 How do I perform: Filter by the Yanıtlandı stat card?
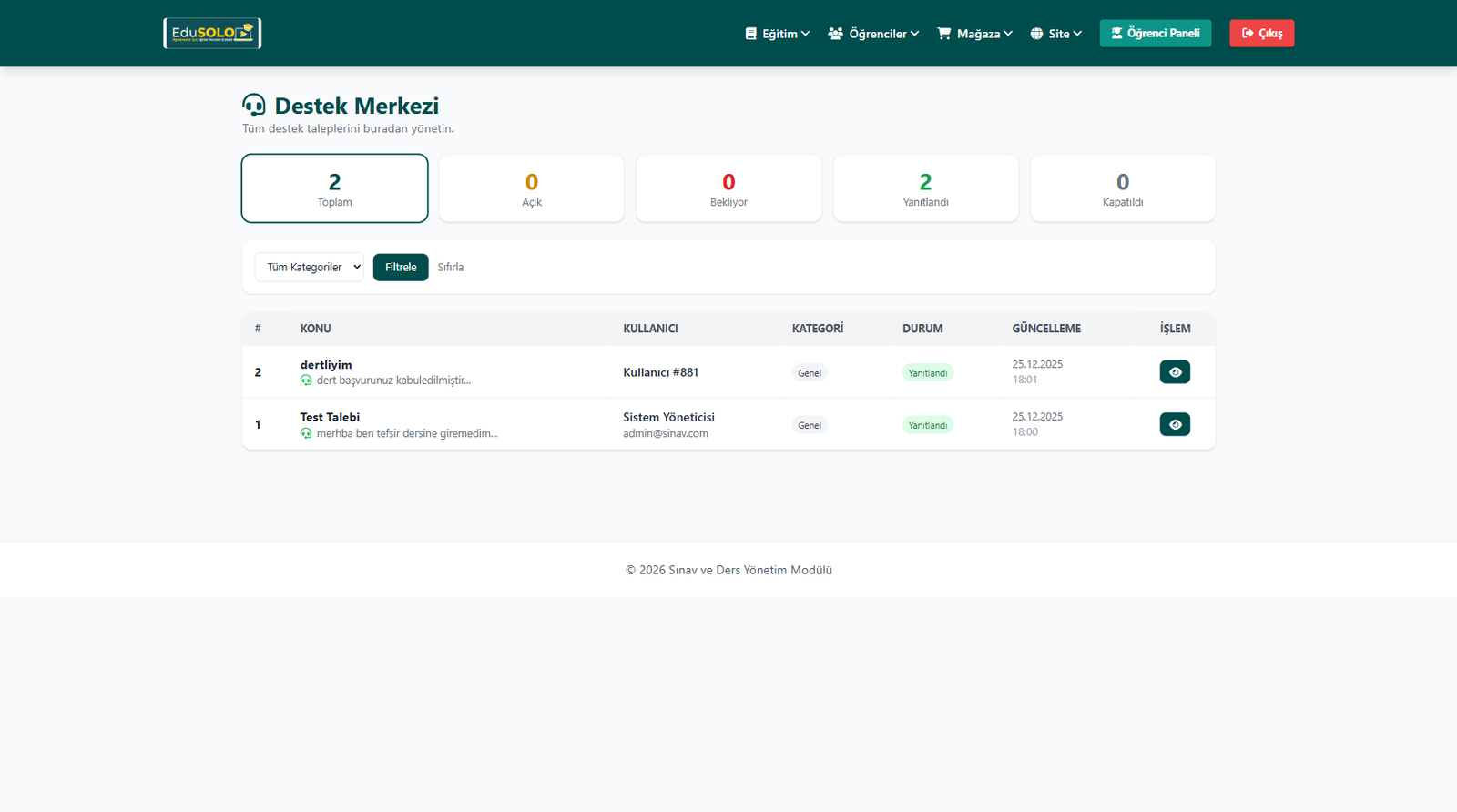coord(925,188)
